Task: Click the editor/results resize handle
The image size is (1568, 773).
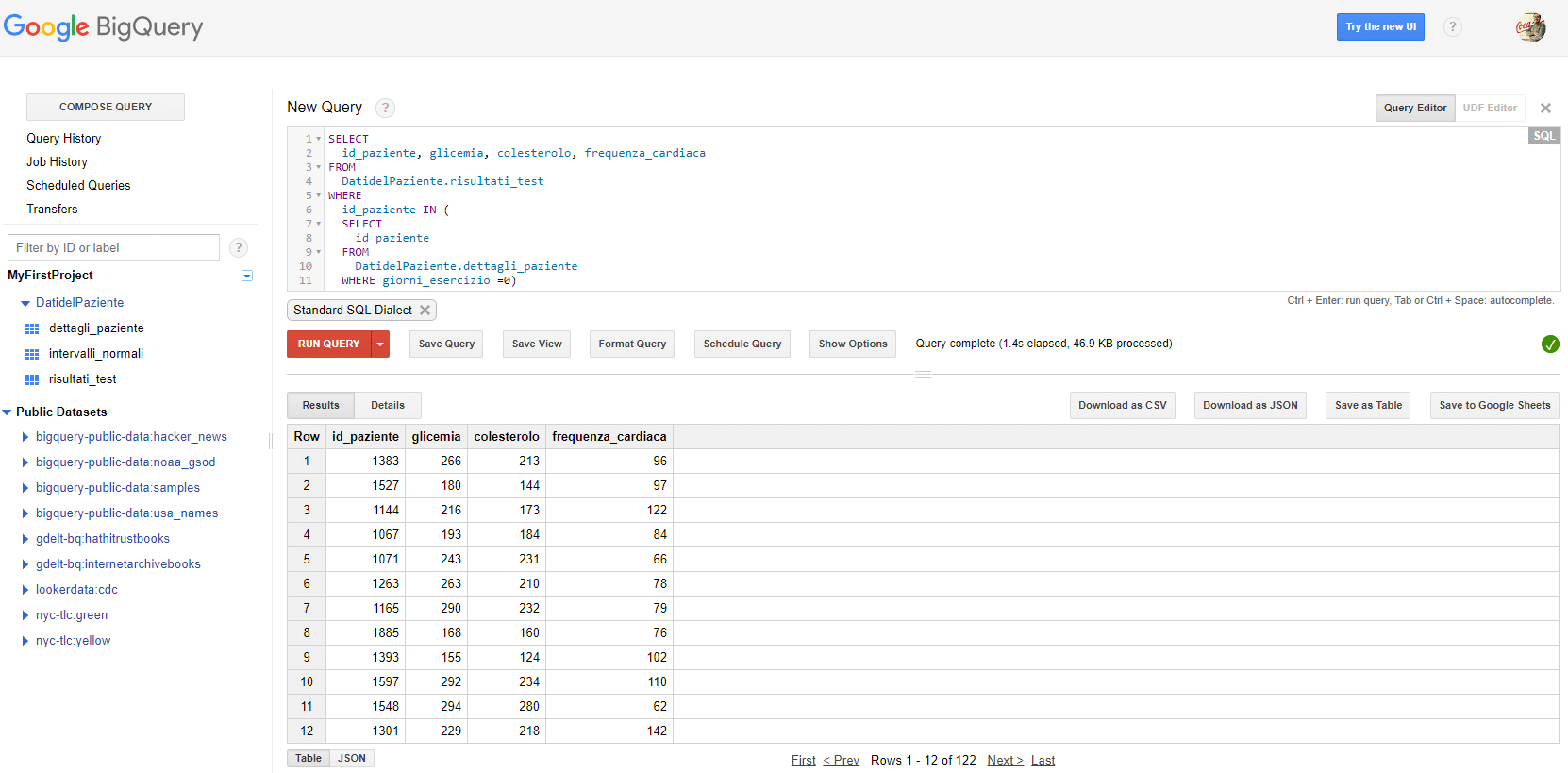Action: pos(923,375)
